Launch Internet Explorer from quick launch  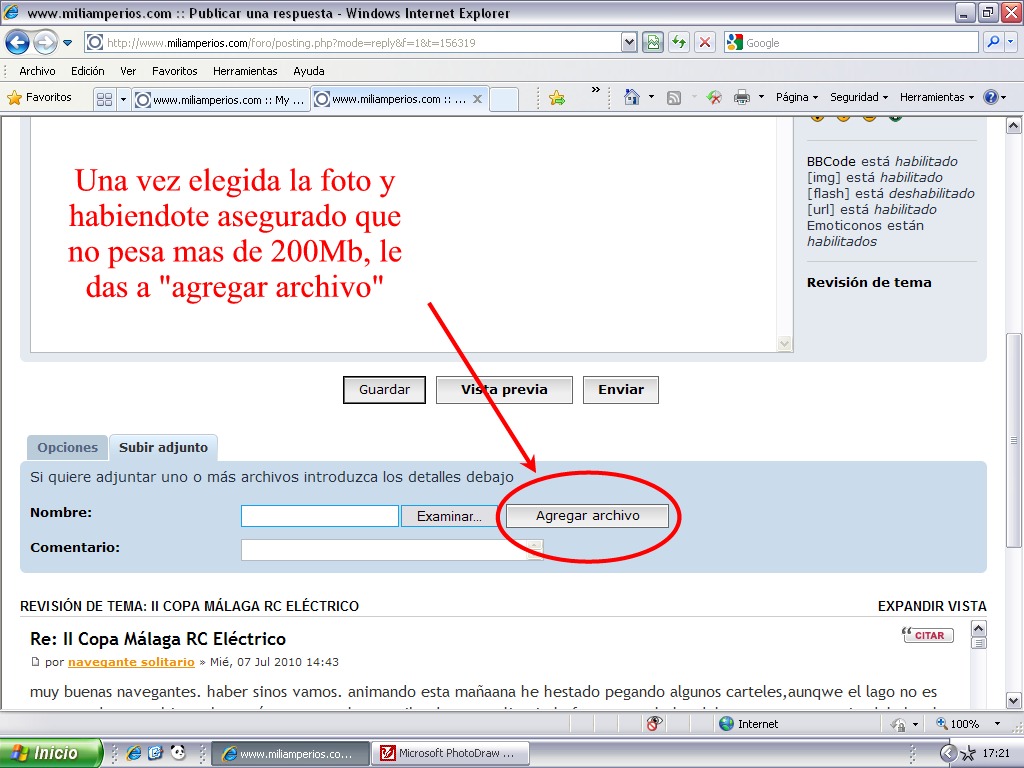tap(133, 753)
